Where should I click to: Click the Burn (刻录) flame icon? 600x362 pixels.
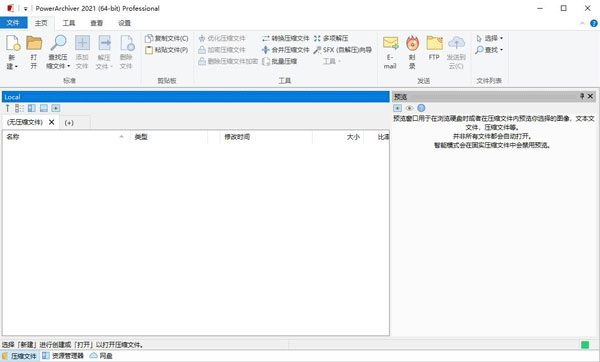[x=412, y=43]
